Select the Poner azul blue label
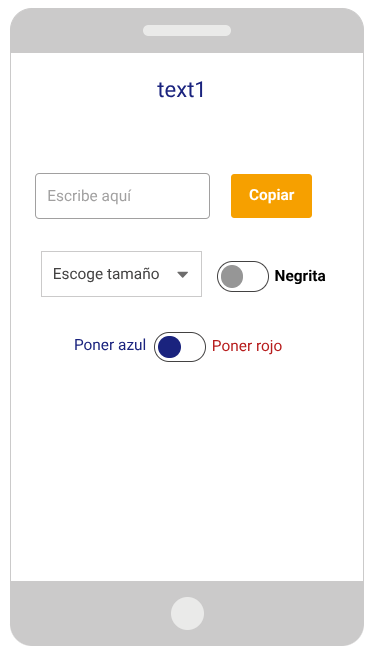The width and height of the screenshot is (376, 658). pos(110,345)
